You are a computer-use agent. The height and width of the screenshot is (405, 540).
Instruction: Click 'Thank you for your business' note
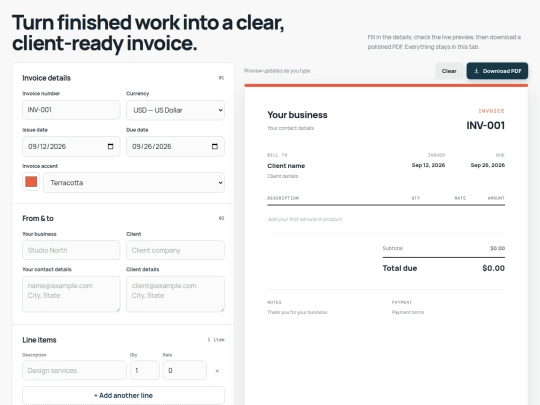pos(297,312)
